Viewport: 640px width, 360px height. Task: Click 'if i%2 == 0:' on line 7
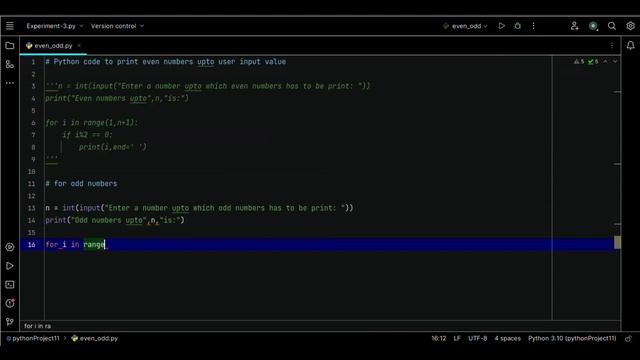pyautogui.click(x=87, y=135)
